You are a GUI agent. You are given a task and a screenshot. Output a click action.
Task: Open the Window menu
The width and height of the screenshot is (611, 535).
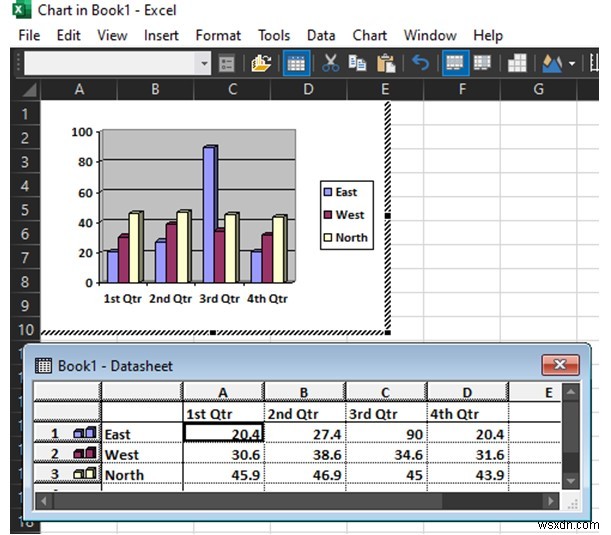(x=430, y=35)
